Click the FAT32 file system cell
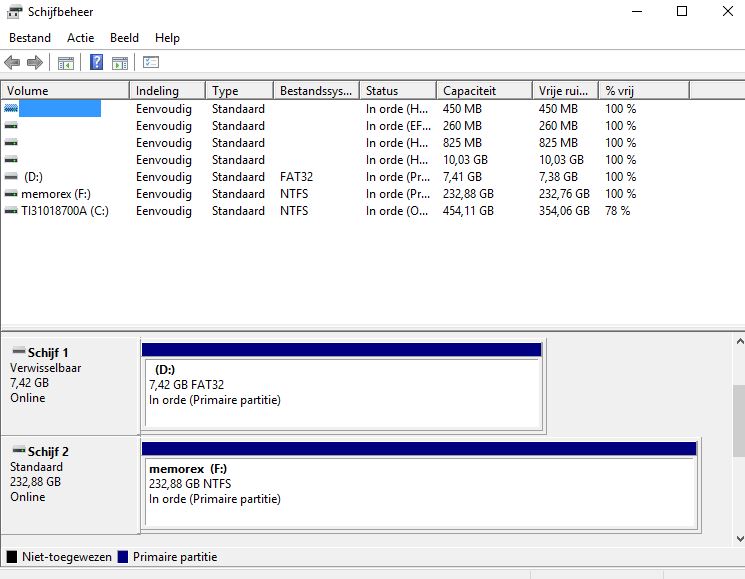The width and height of the screenshot is (745, 579). [296, 177]
